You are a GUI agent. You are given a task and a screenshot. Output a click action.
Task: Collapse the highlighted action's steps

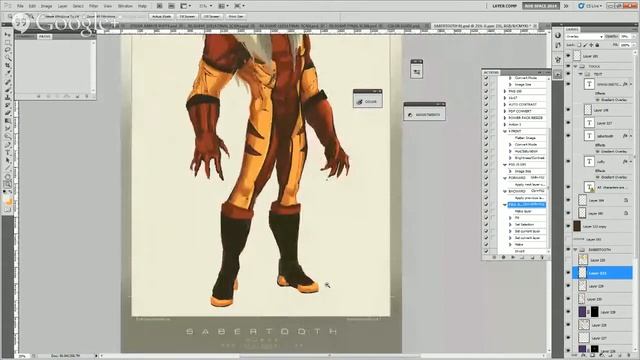point(505,204)
